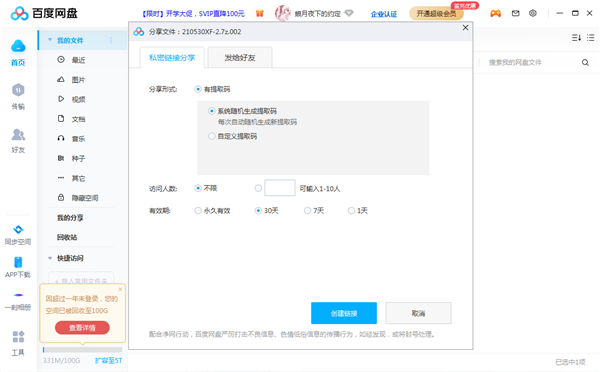Image resolution: width=600 pixels, height=372 pixels.
Task: Click 取消 button in dialog
Action: click(x=418, y=313)
